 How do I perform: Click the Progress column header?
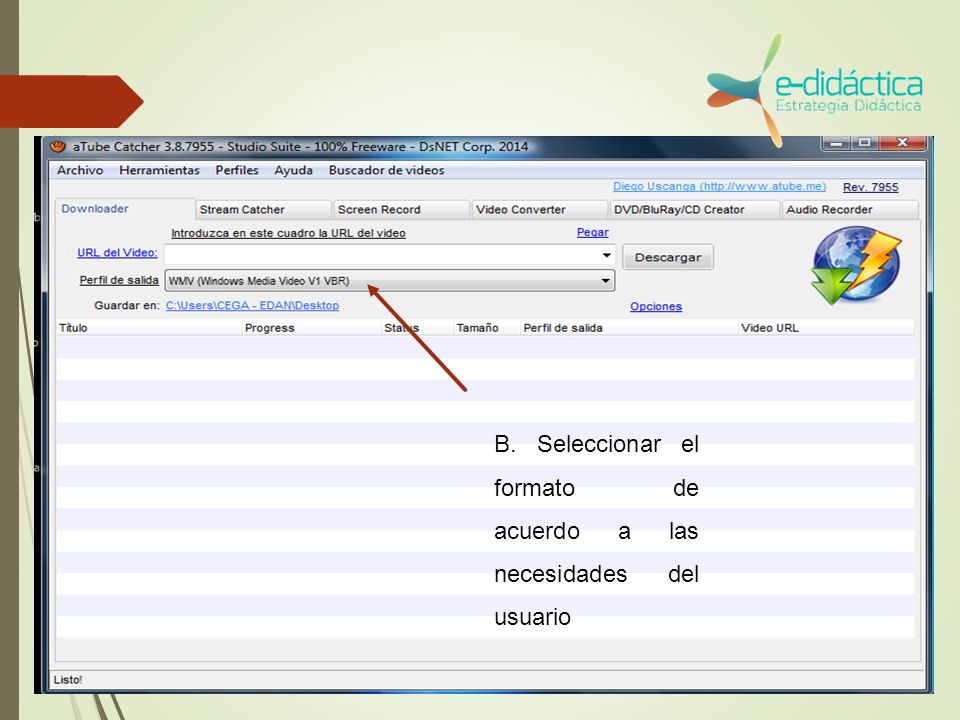click(312, 328)
